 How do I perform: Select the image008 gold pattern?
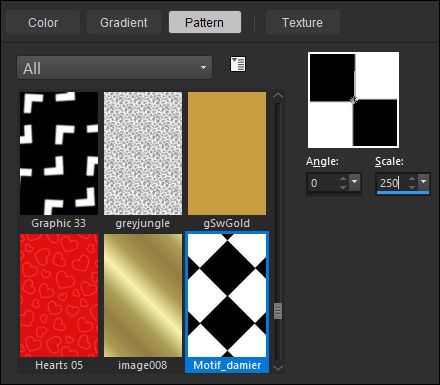point(143,295)
